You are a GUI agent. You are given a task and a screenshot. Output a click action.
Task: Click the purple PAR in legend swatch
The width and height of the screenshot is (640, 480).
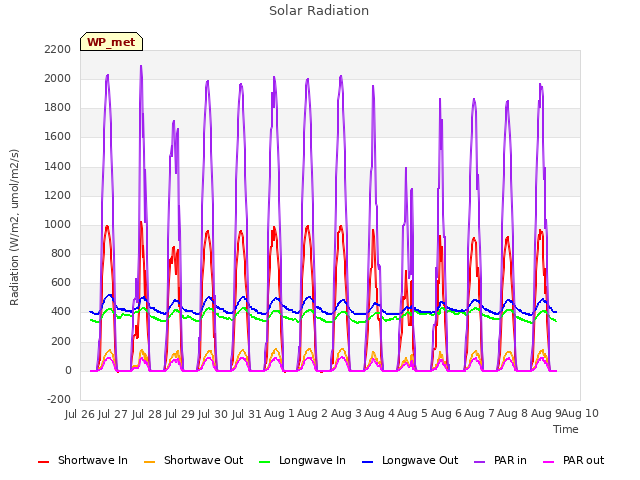click(480, 462)
